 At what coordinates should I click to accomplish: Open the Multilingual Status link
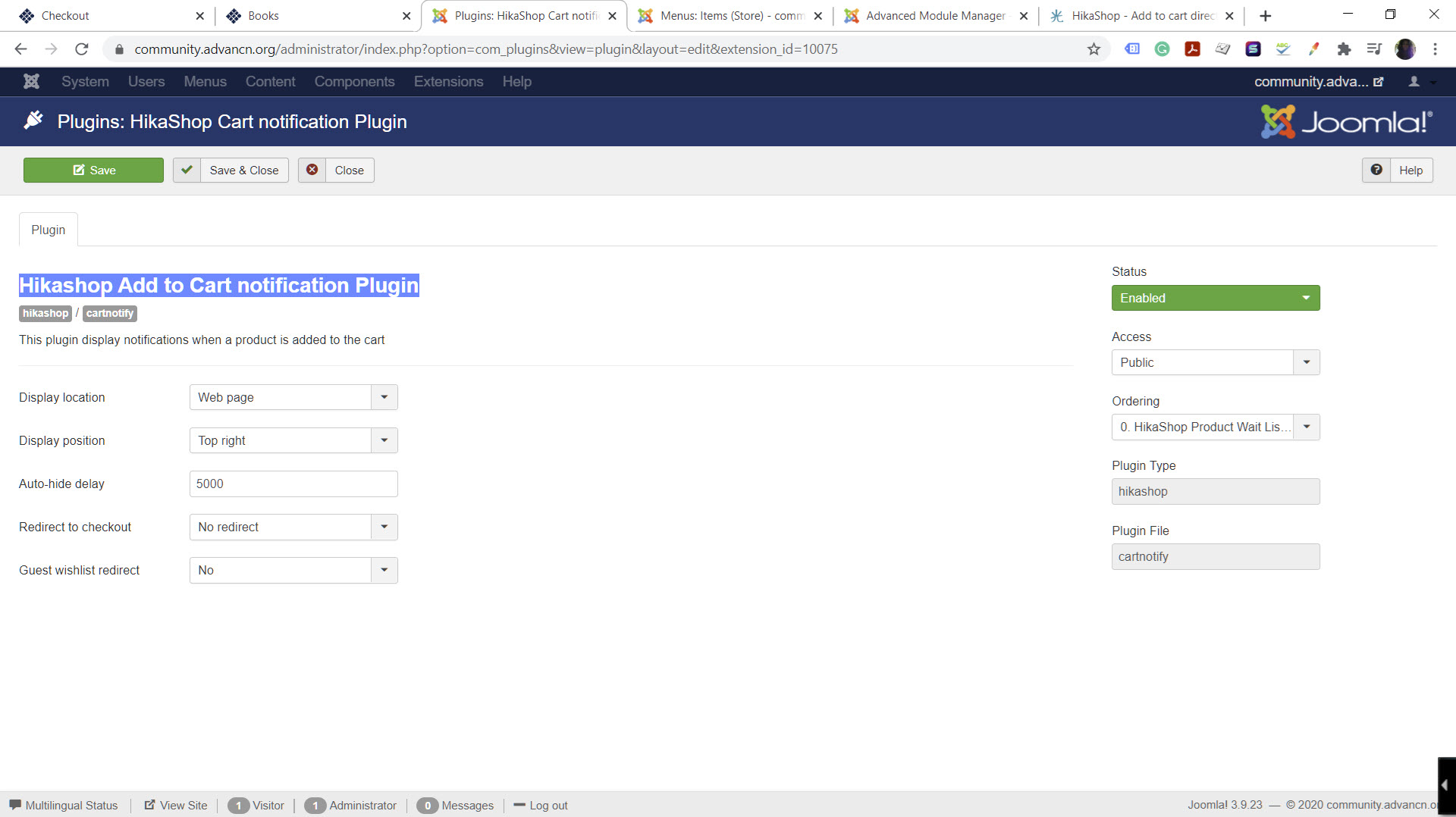click(x=64, y=805)
